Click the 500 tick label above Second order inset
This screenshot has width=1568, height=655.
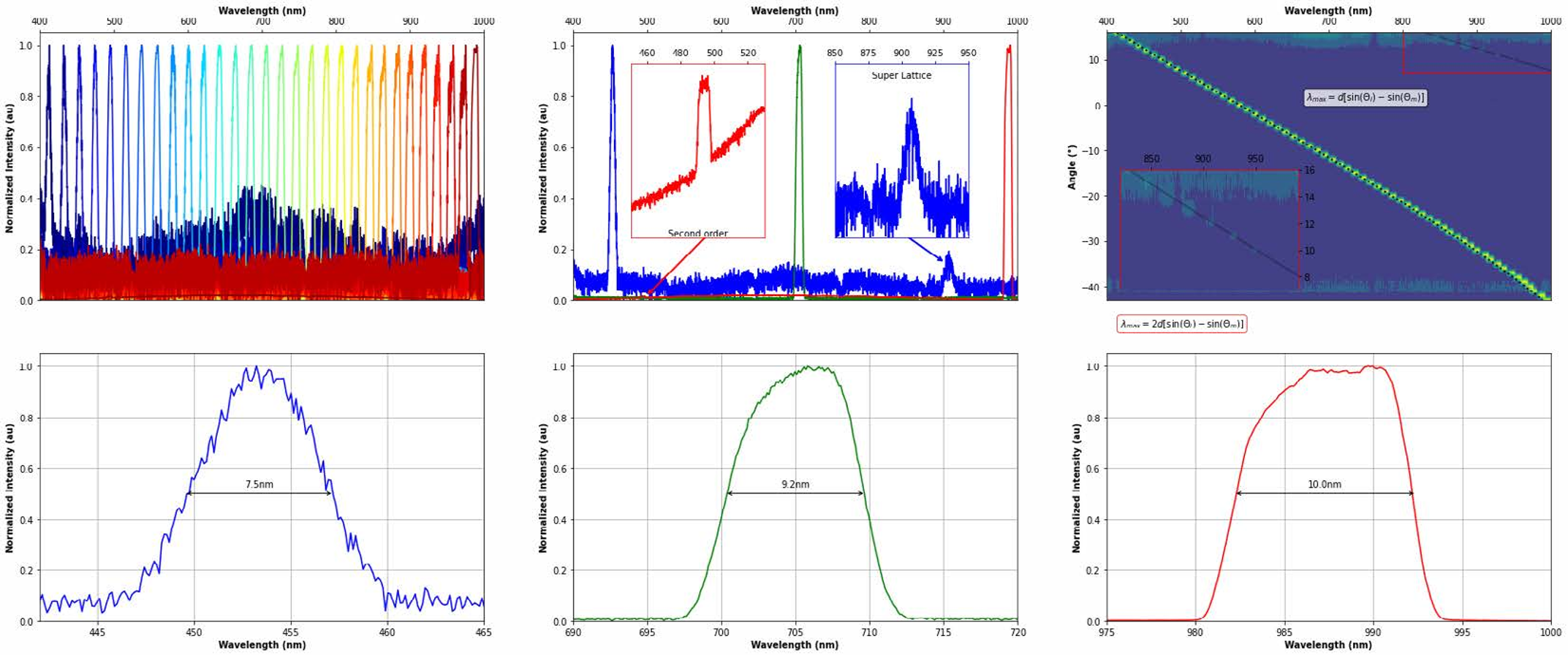(x=714, y=53)
